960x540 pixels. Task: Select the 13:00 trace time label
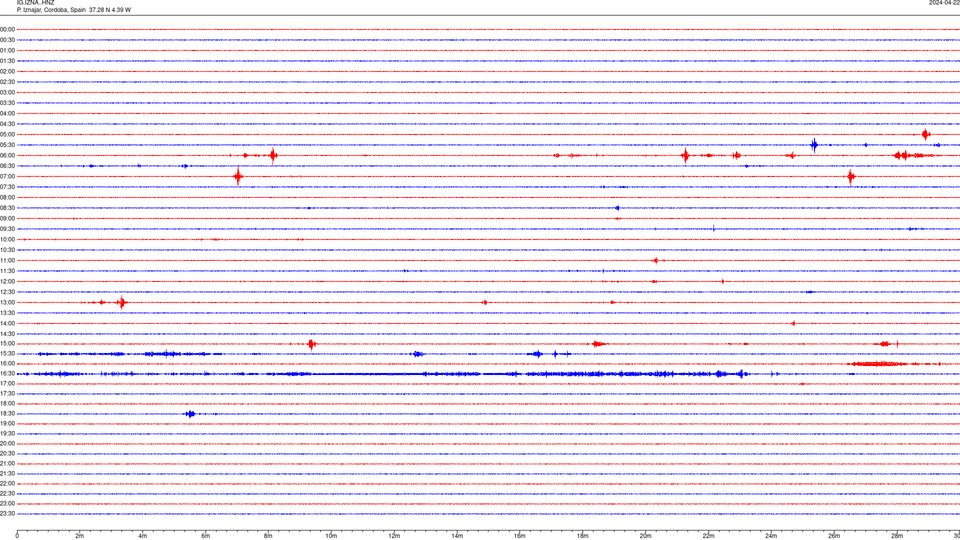[7, 302]
